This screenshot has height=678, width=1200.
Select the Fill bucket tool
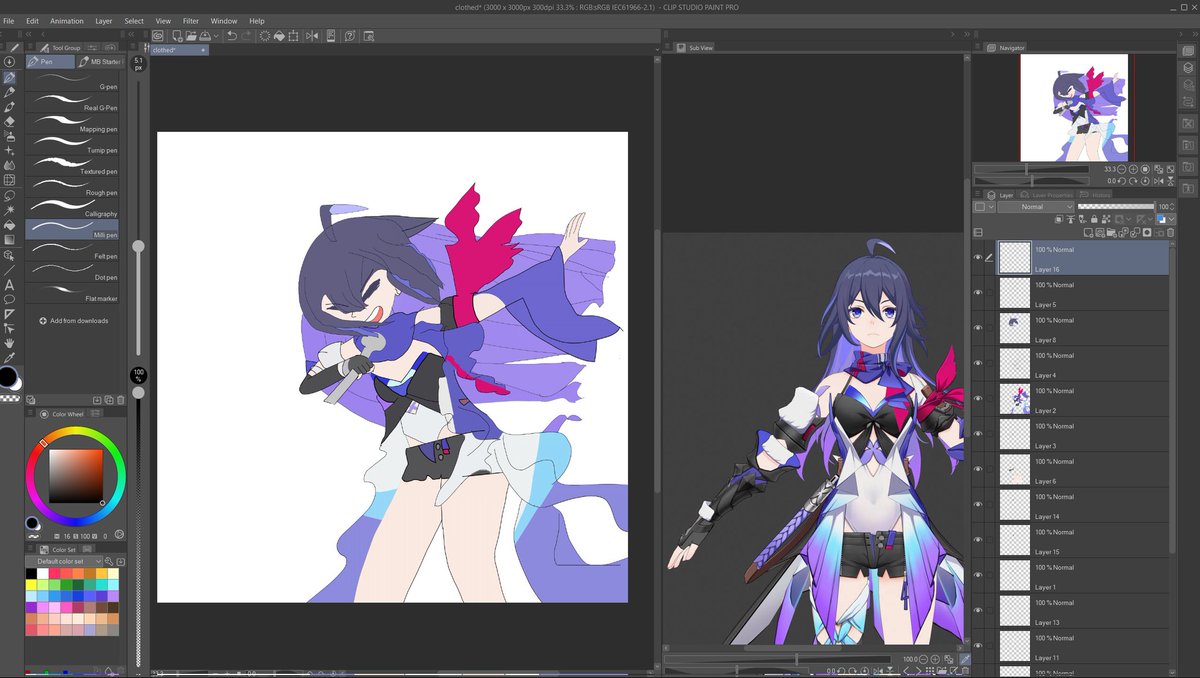point(9,225)
